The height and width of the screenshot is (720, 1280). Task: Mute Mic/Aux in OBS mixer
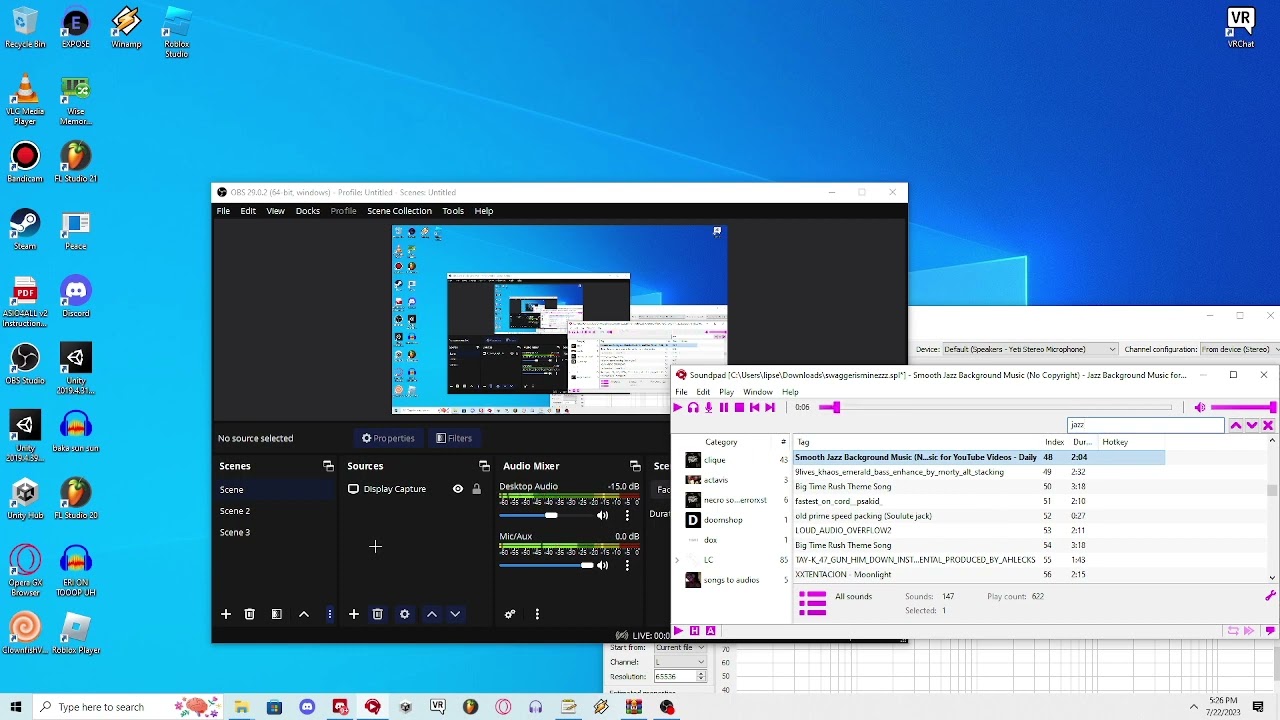click(602, 565)
